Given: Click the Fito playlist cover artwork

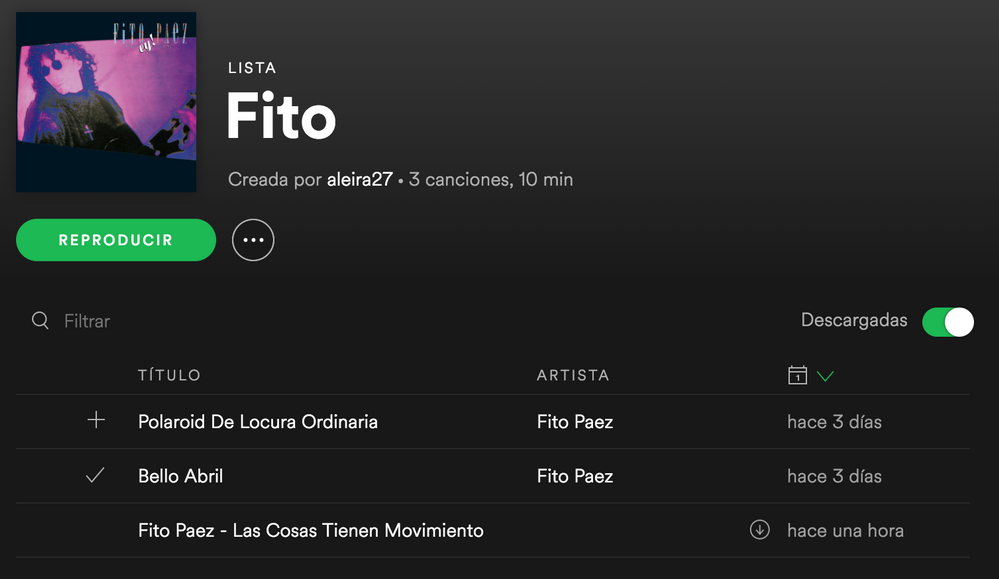Looking at the screenshot, I should tap(106, 102).
